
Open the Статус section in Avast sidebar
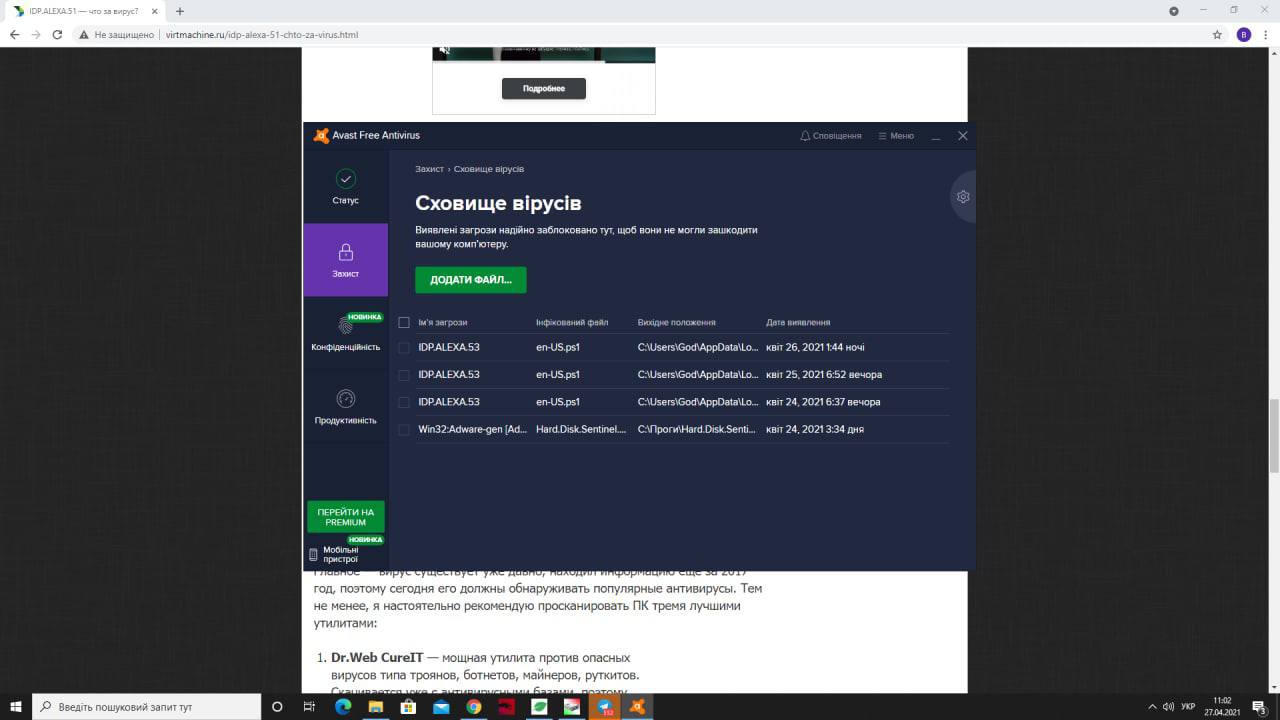tap(345, 187)
